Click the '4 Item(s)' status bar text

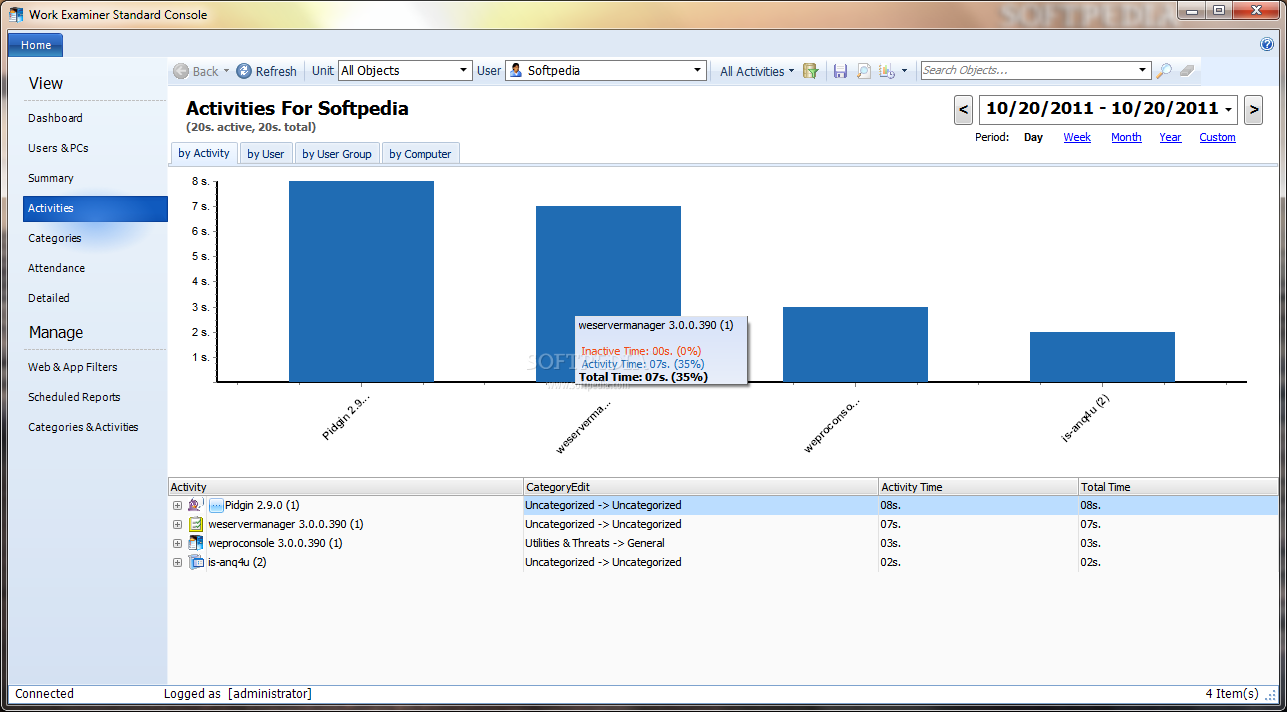1232,694
